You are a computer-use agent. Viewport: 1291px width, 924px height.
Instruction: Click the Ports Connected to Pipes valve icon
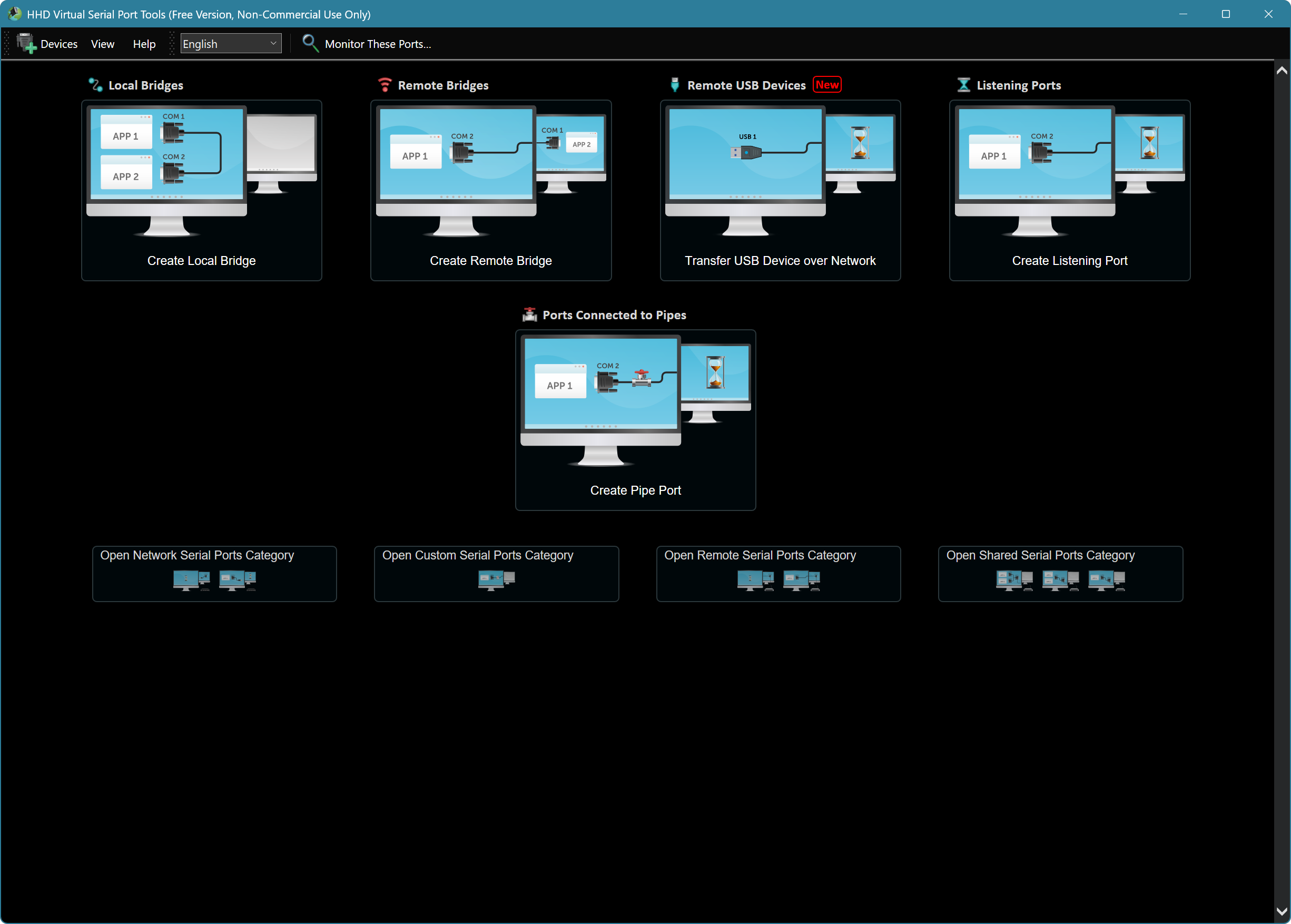click(529, 314)
